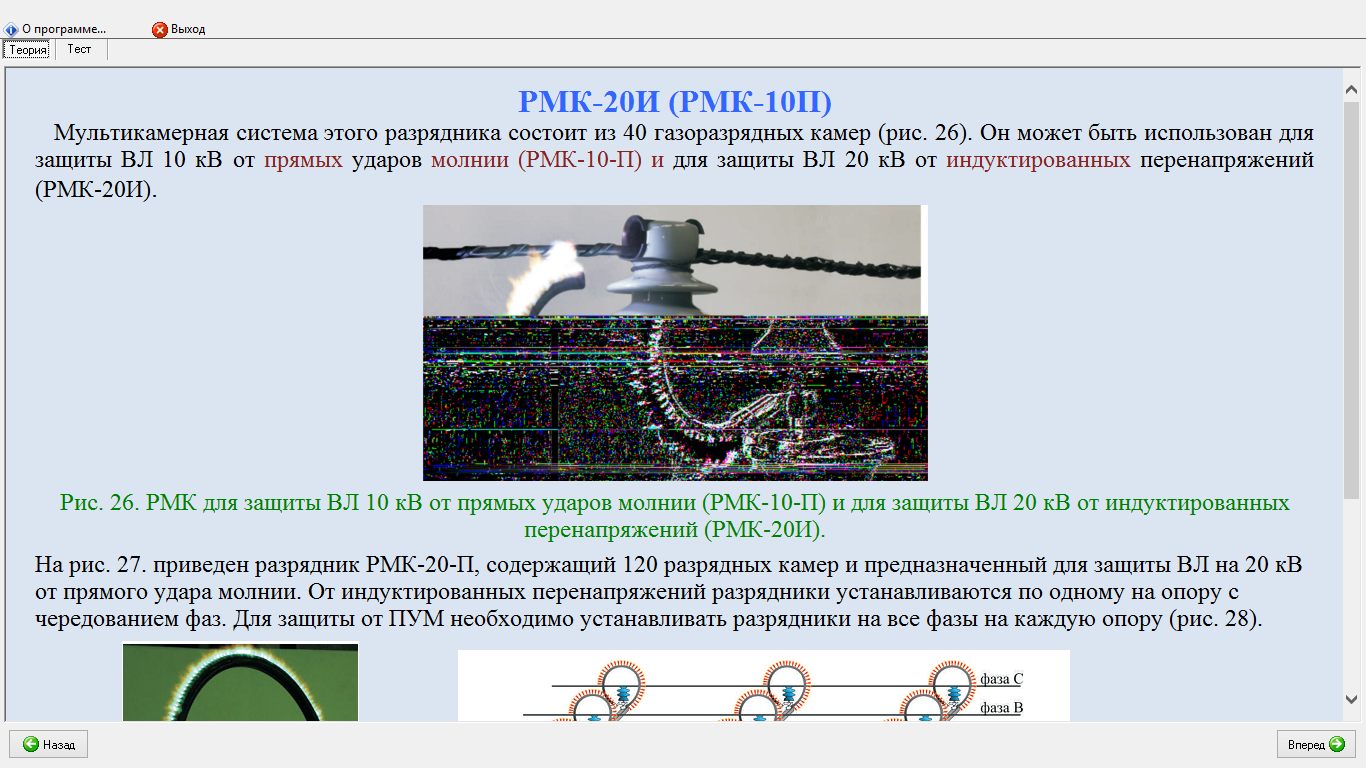
Task: Click the 'Выход' exit item
Action: pyautogui.click(x=179, y=29)
